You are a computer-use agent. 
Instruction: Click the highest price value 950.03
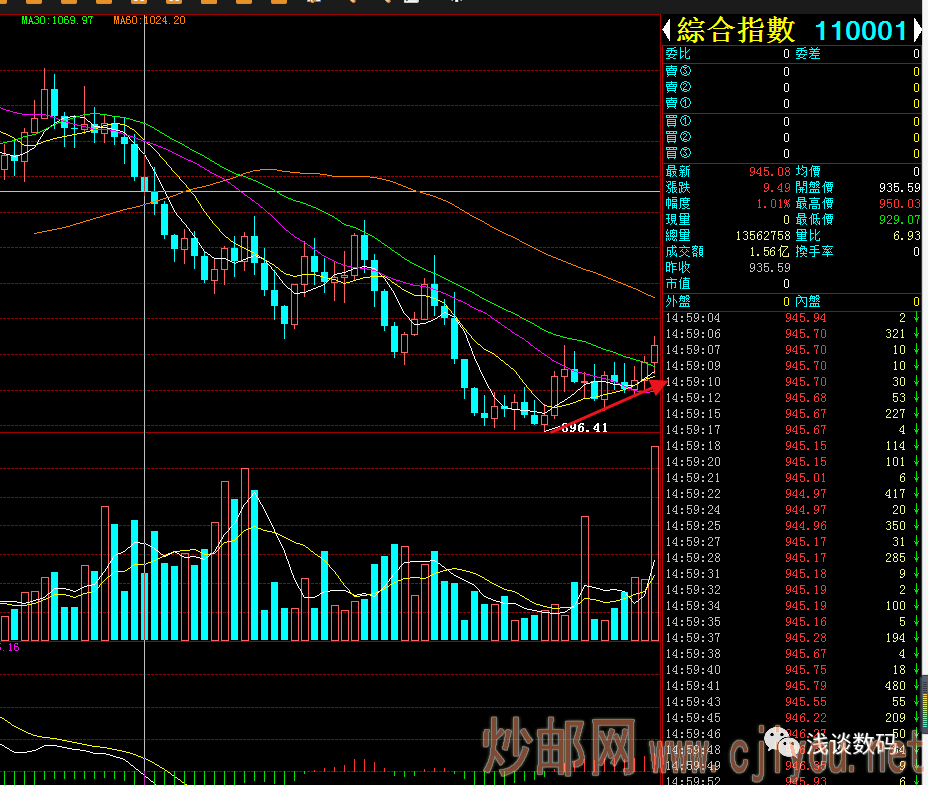click(899, 203)
